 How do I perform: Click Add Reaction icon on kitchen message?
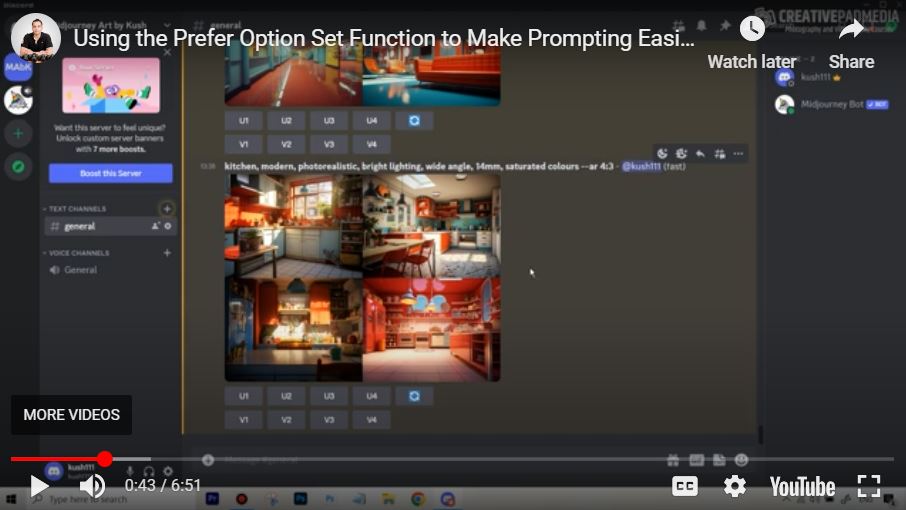(662, 154)
